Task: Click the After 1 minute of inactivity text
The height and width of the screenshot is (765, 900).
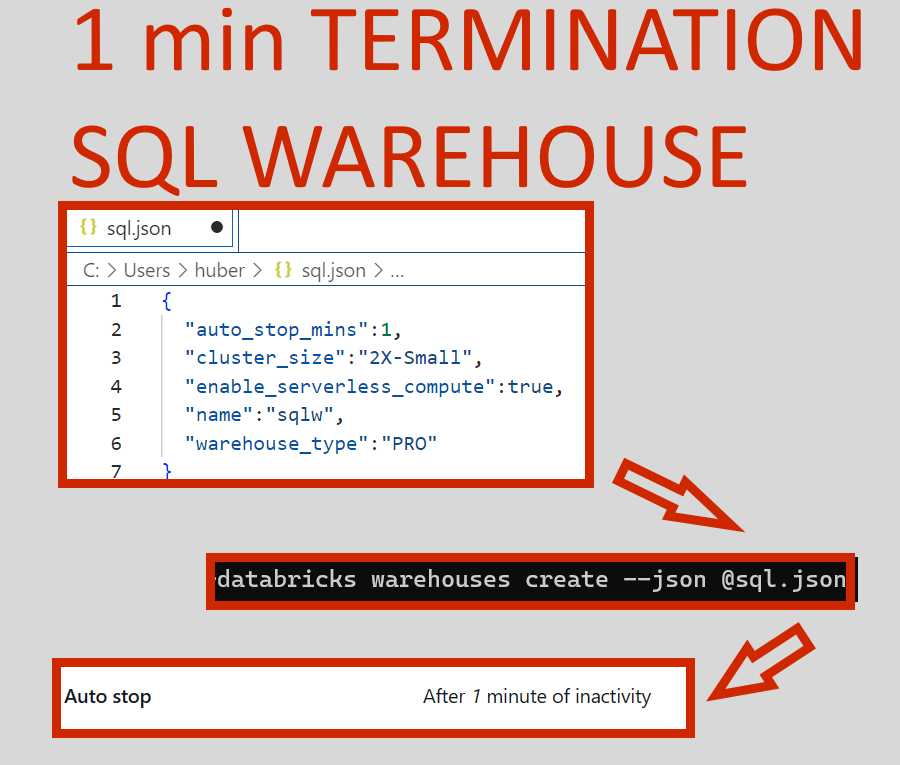Action: point(537,697)
